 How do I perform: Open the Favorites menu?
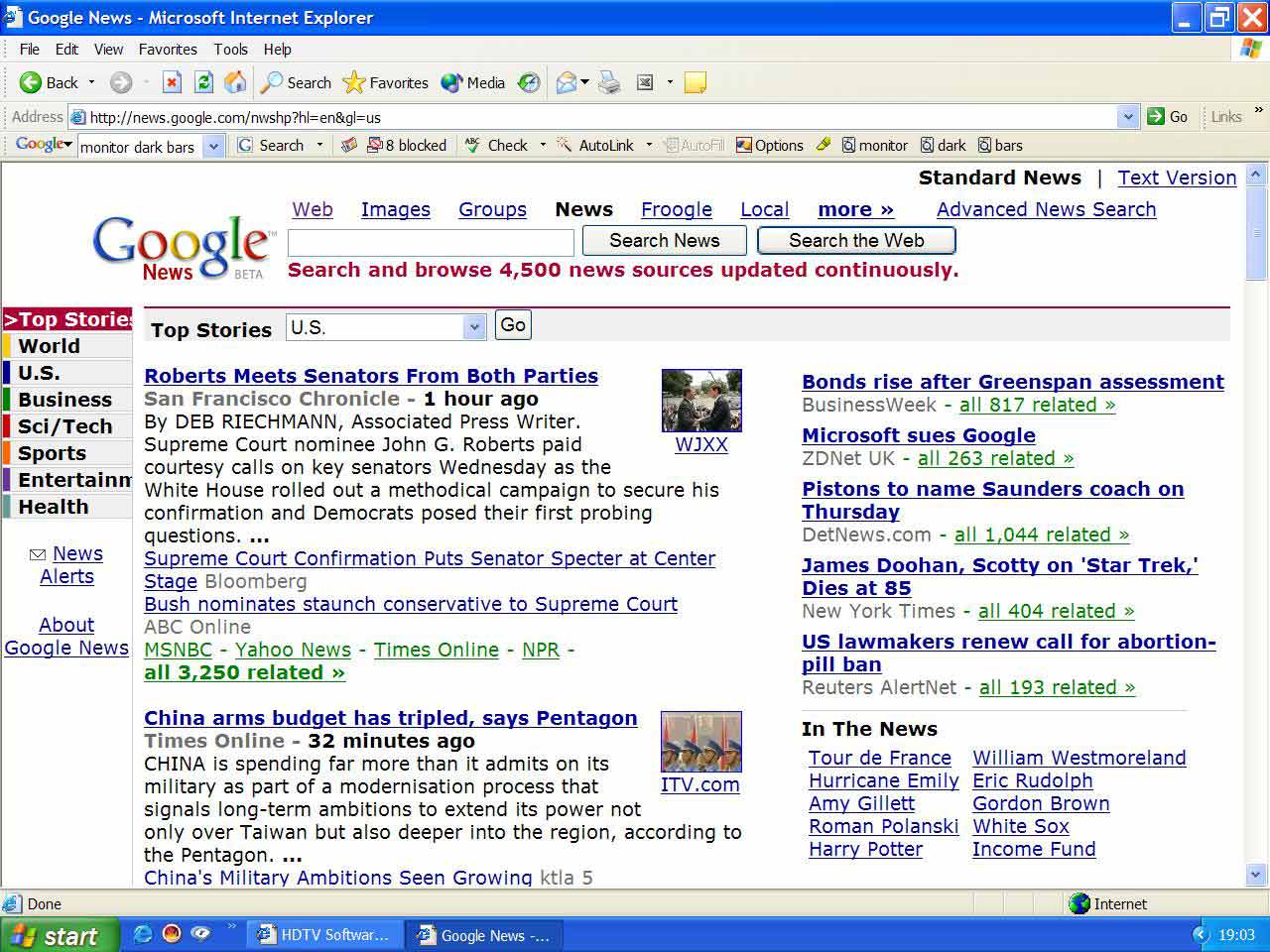click(168, 50)
